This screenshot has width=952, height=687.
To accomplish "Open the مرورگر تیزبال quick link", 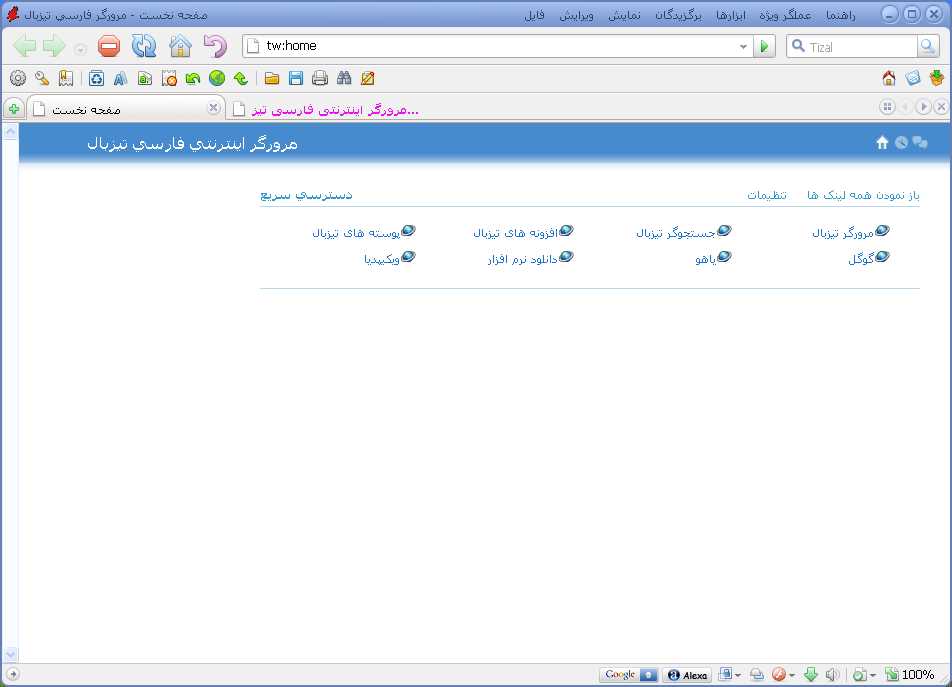I will click(851, 232).
